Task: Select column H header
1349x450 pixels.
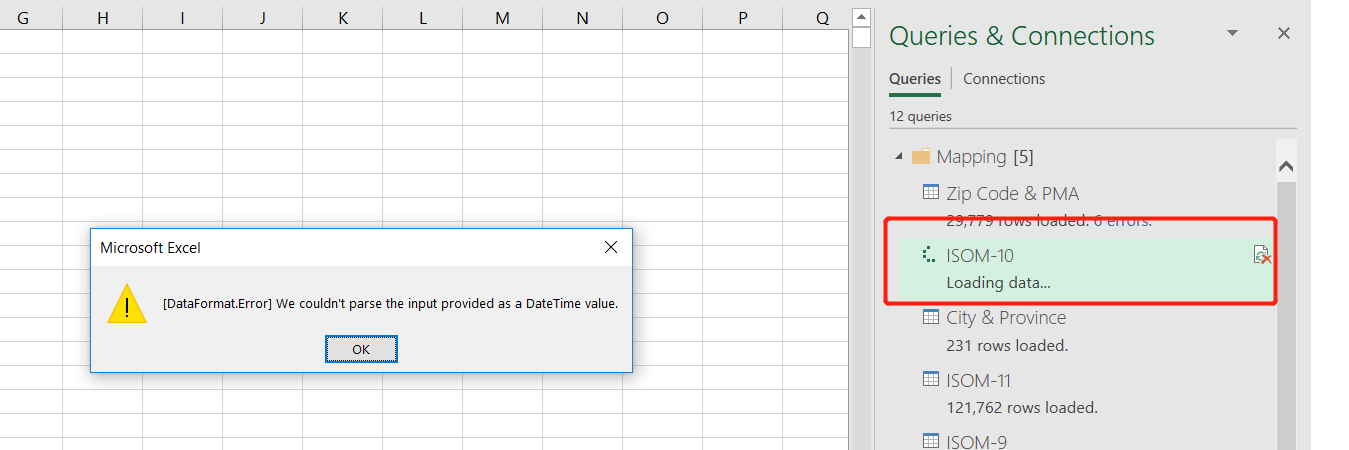Action: tap(103, 18)
